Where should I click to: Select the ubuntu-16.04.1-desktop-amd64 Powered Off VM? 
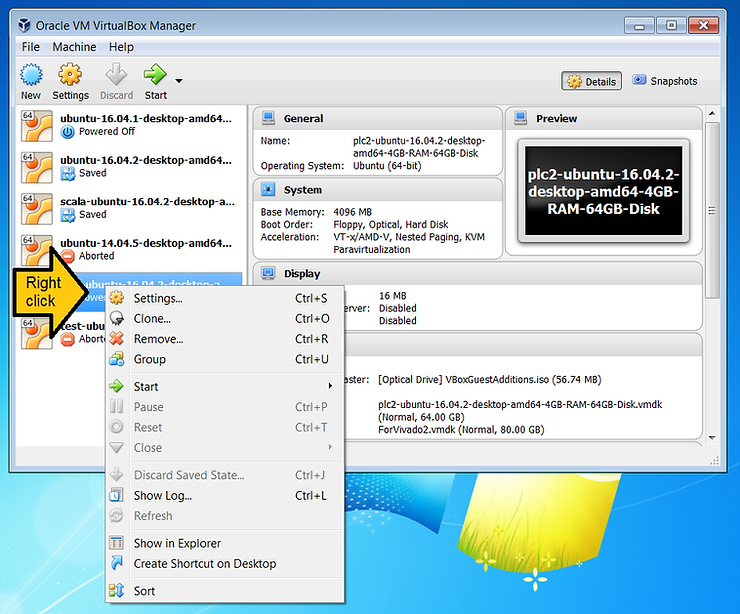[131, 126]
